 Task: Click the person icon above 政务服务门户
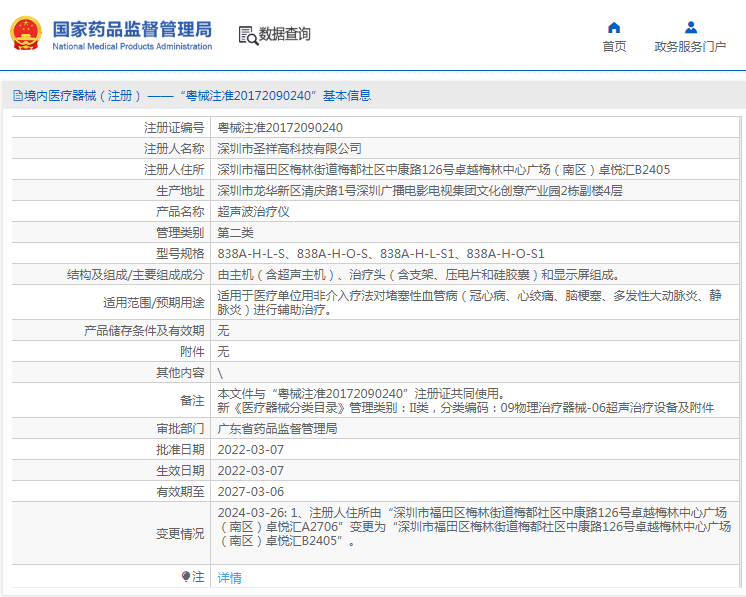[690, 27]
